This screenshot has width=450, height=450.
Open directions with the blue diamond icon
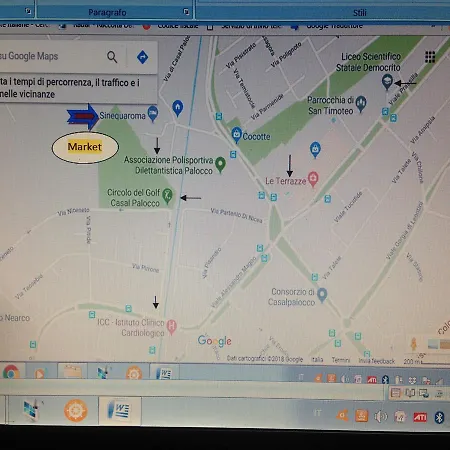pyautogui.click(x=143, y=57)
